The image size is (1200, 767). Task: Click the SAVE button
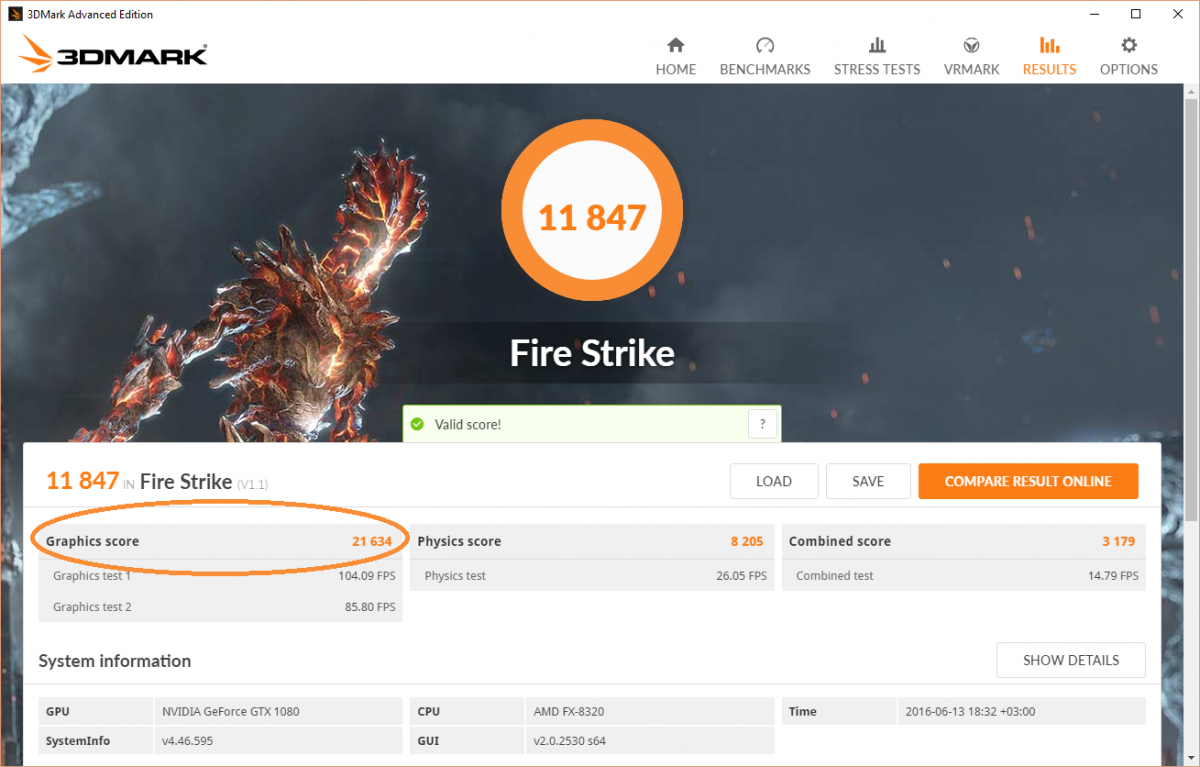point(868,481)
